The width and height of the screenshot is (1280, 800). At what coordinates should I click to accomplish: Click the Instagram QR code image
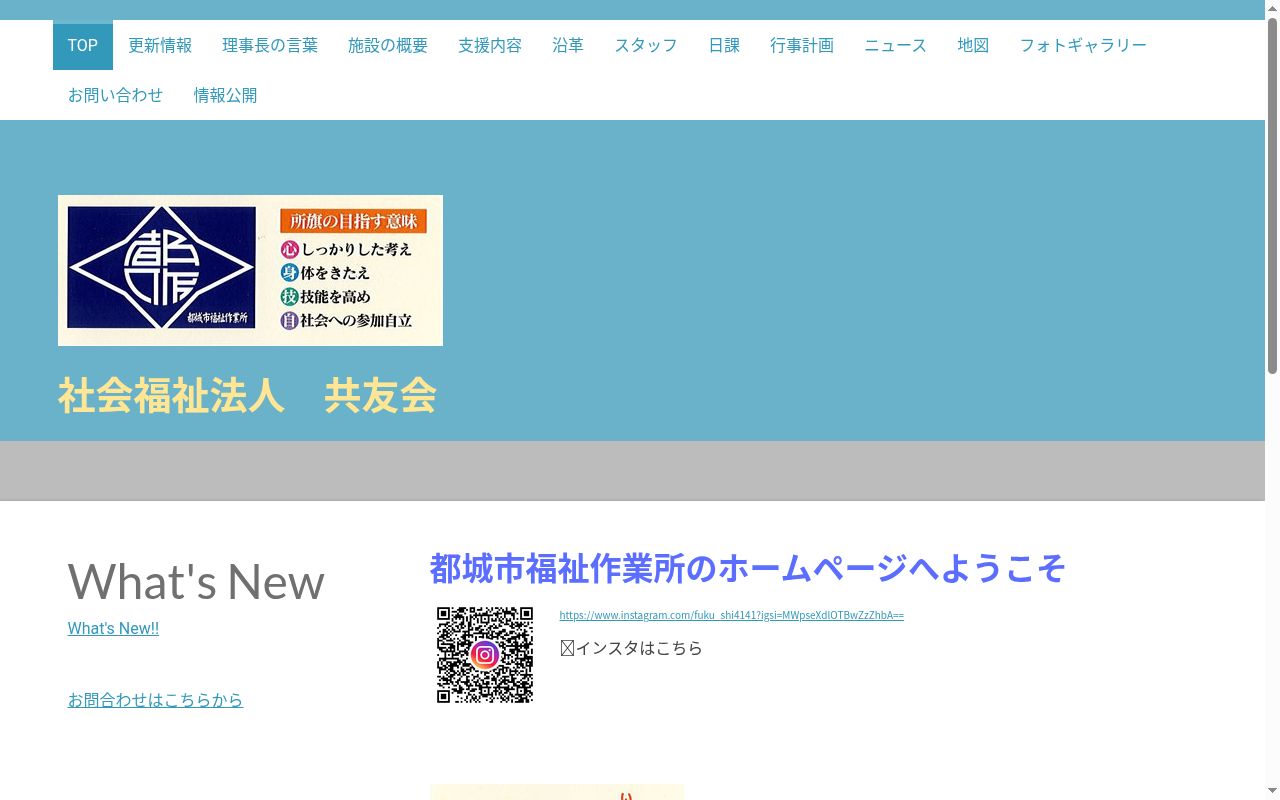pos(485,655)
